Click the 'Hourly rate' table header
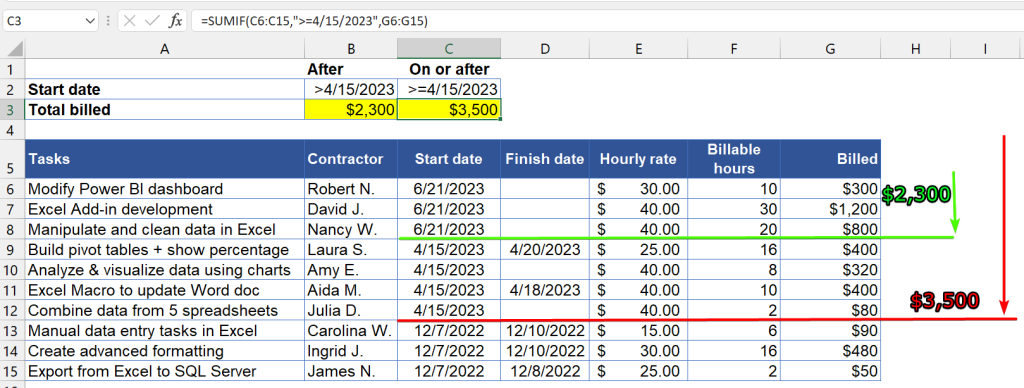Viewport: 1024px width, 388px height. click(x=638, y=159)
